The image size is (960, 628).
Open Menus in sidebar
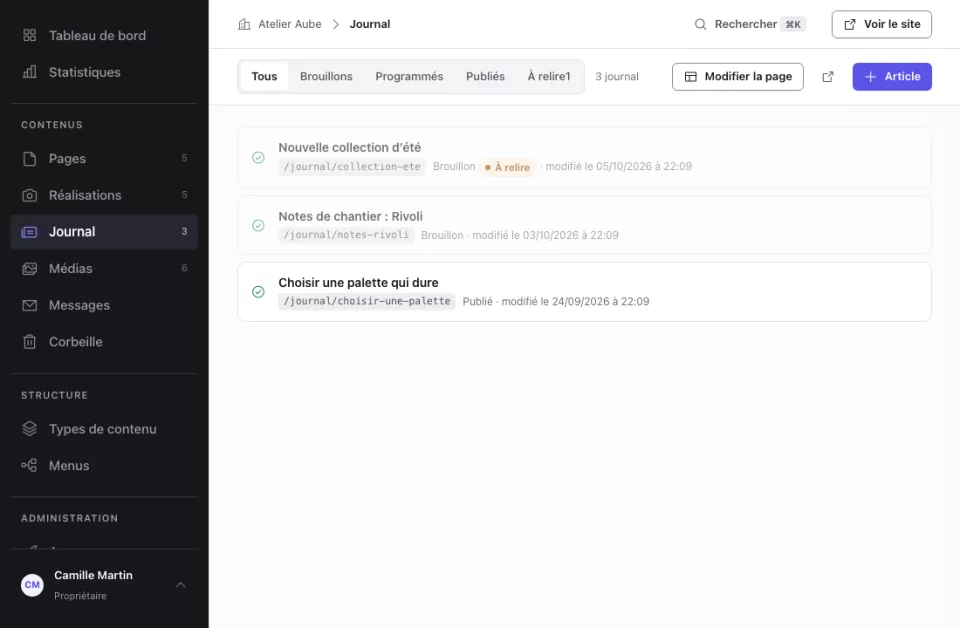pyautogui.click(x=104, y=466)
